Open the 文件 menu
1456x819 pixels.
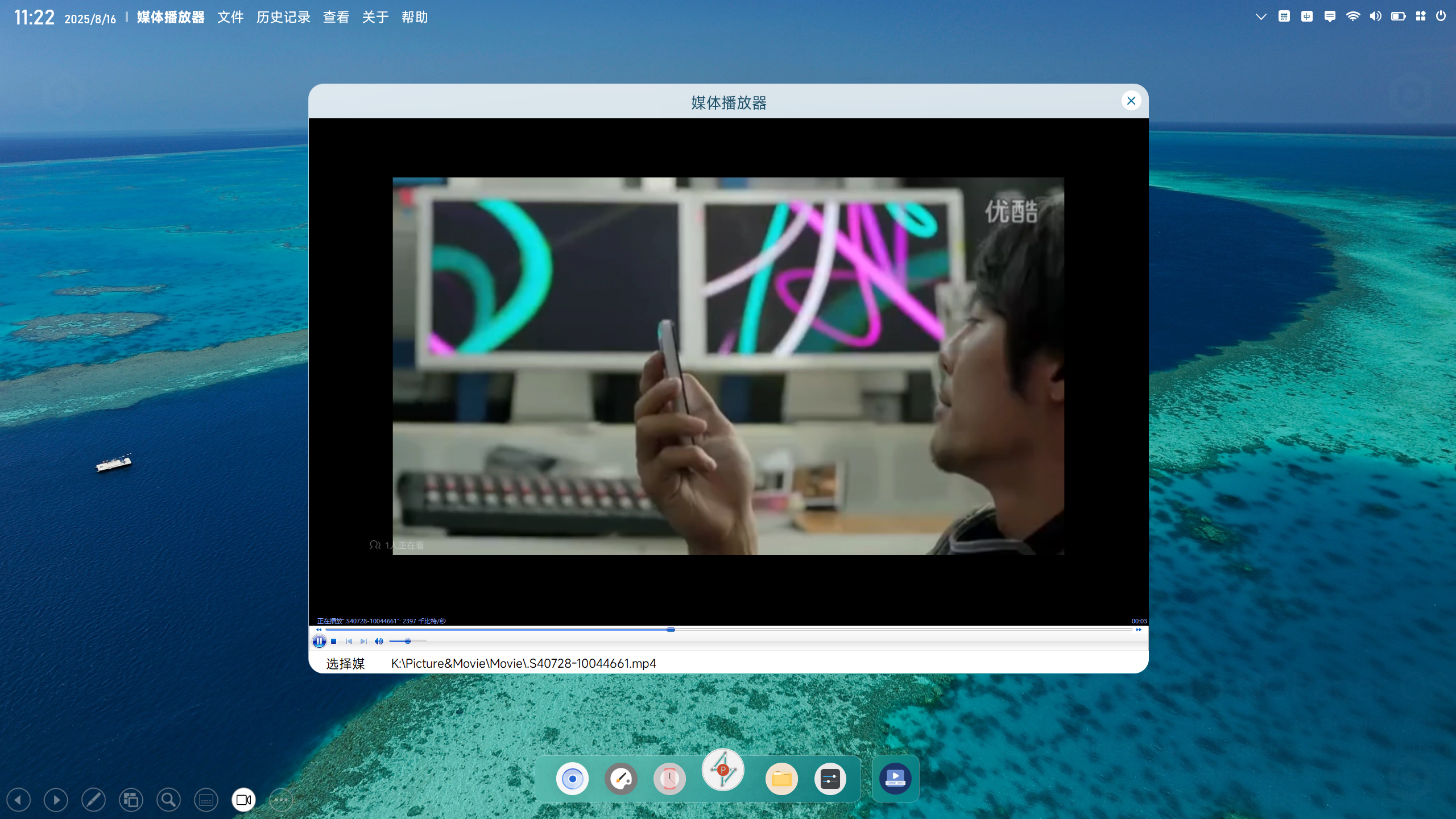pyautogui.click(x=230, y=17)
